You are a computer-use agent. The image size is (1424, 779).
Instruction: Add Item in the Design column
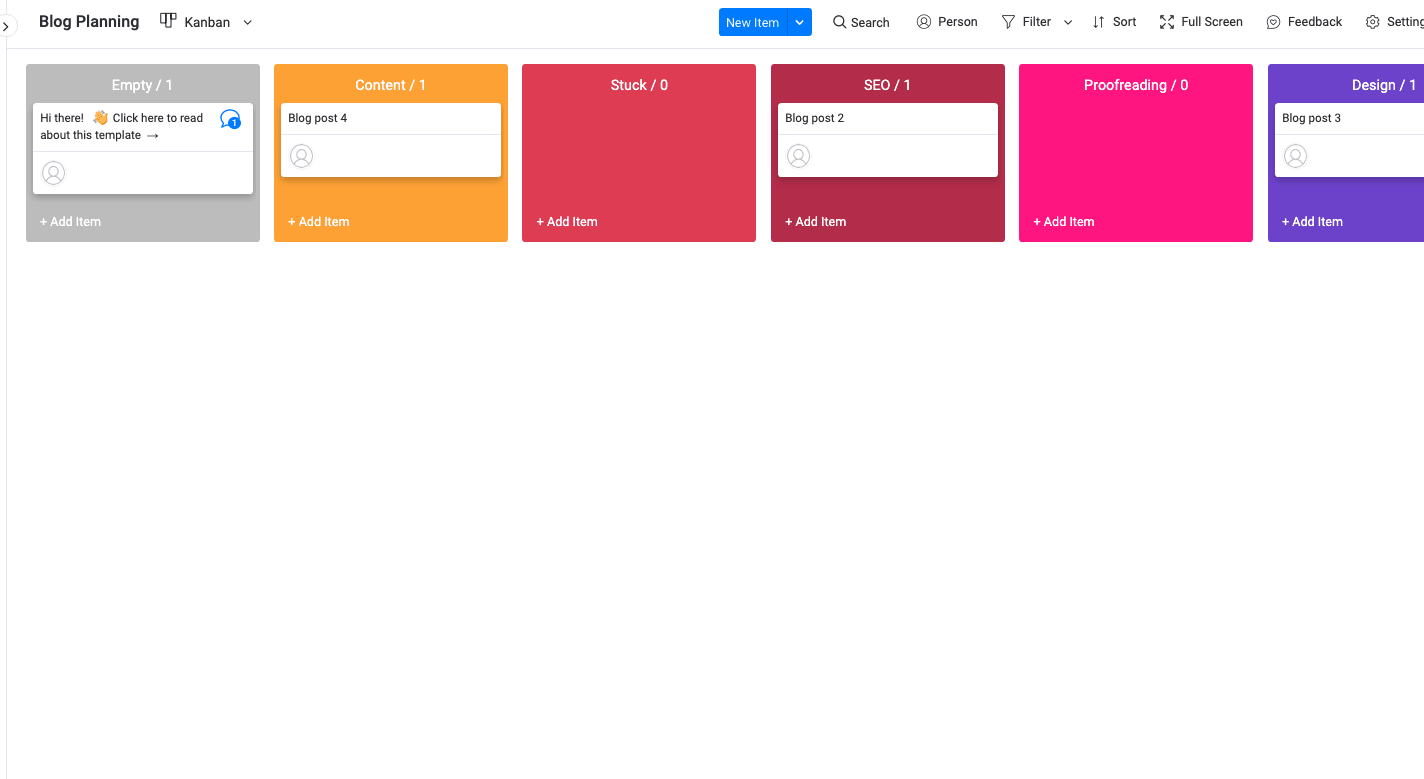click(x=1312, y=222)
